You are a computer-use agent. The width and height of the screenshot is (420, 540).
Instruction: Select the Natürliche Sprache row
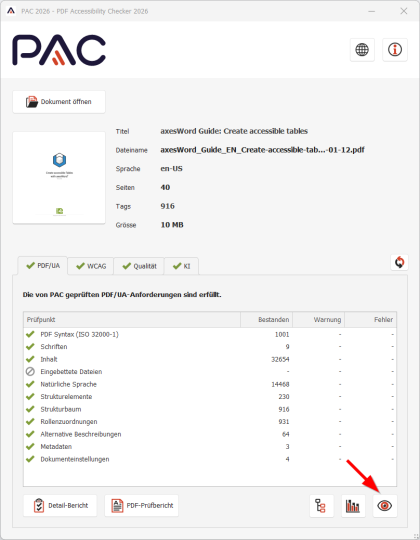210,384
